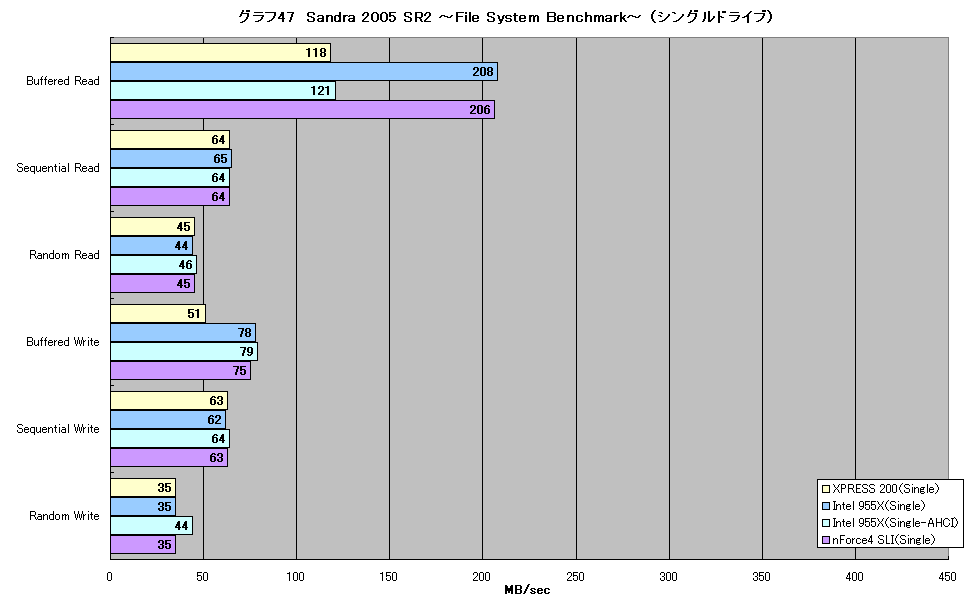Image resolution: width=970 pixels, height=604 pixels.
Task: Select the Random Write category label
Action: (x=64, y=516)
